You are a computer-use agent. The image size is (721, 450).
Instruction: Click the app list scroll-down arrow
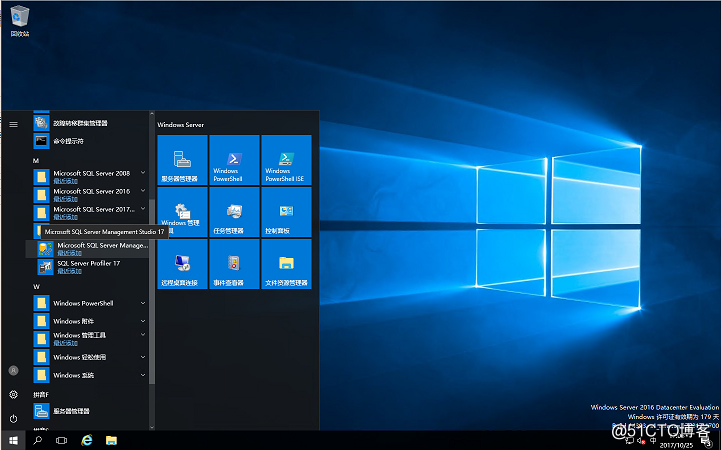(x=152, y=427)
